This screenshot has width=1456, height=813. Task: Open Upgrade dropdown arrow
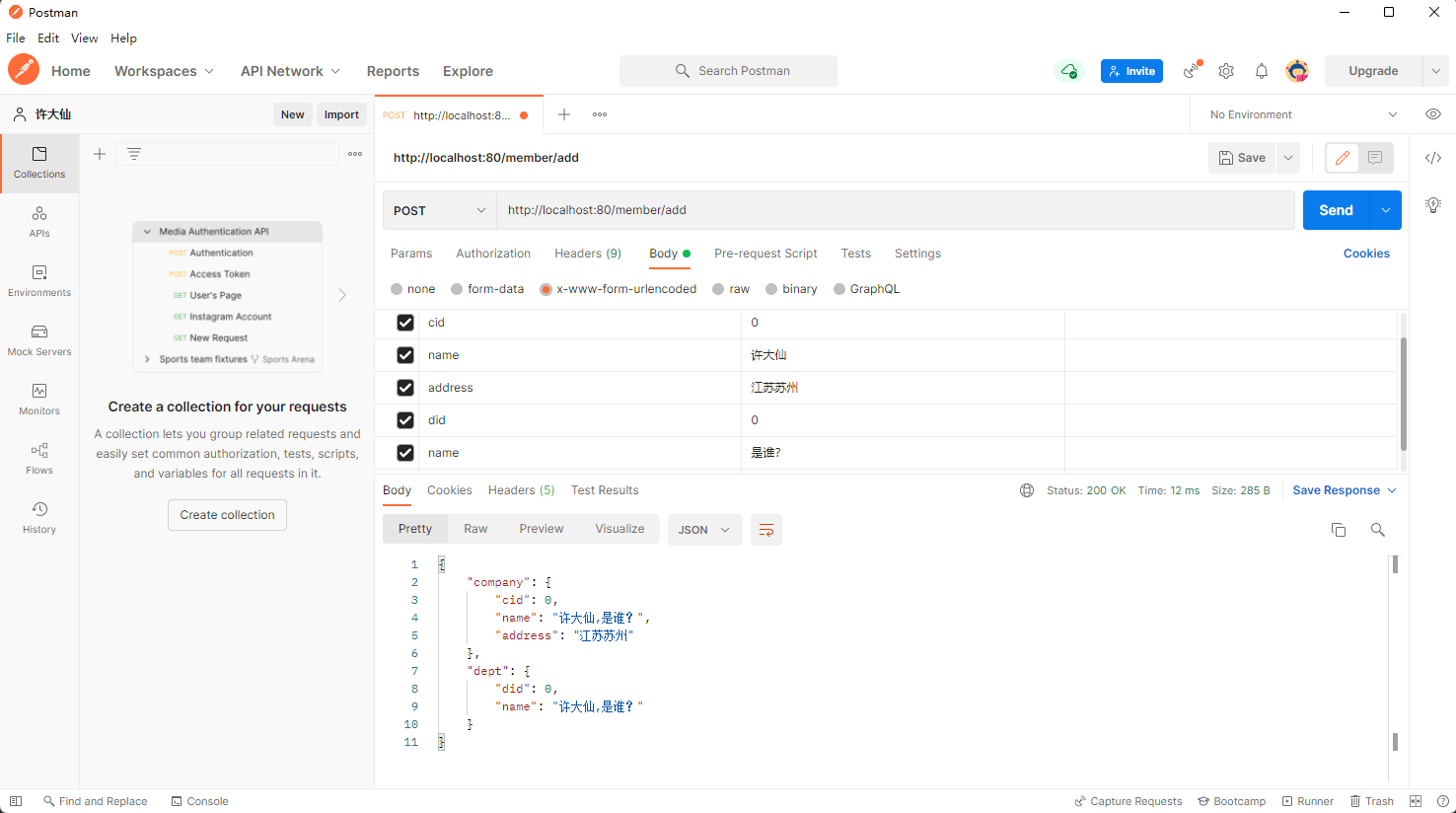1436,71
